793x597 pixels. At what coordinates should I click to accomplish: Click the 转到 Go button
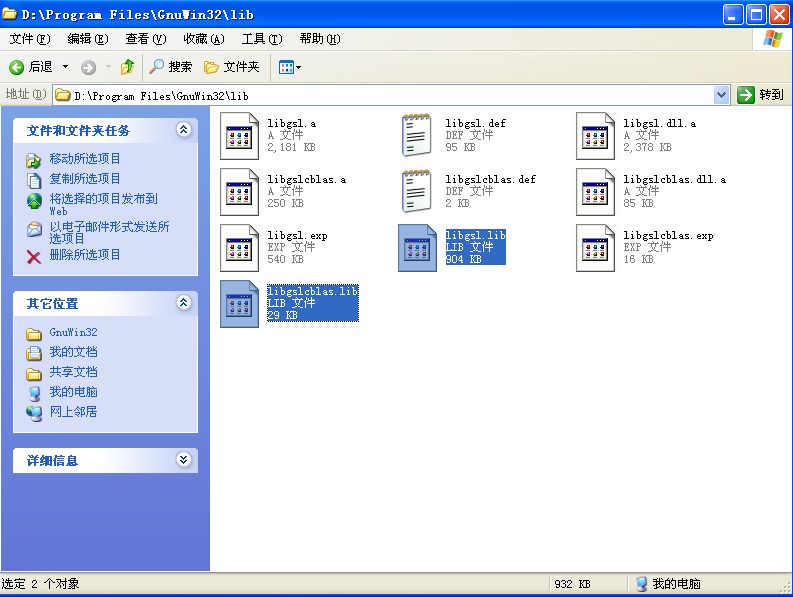click(x=761, y=95)
